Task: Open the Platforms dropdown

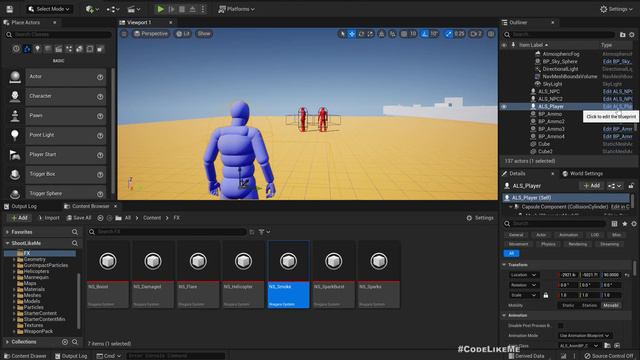Action: tap(236, 9)
